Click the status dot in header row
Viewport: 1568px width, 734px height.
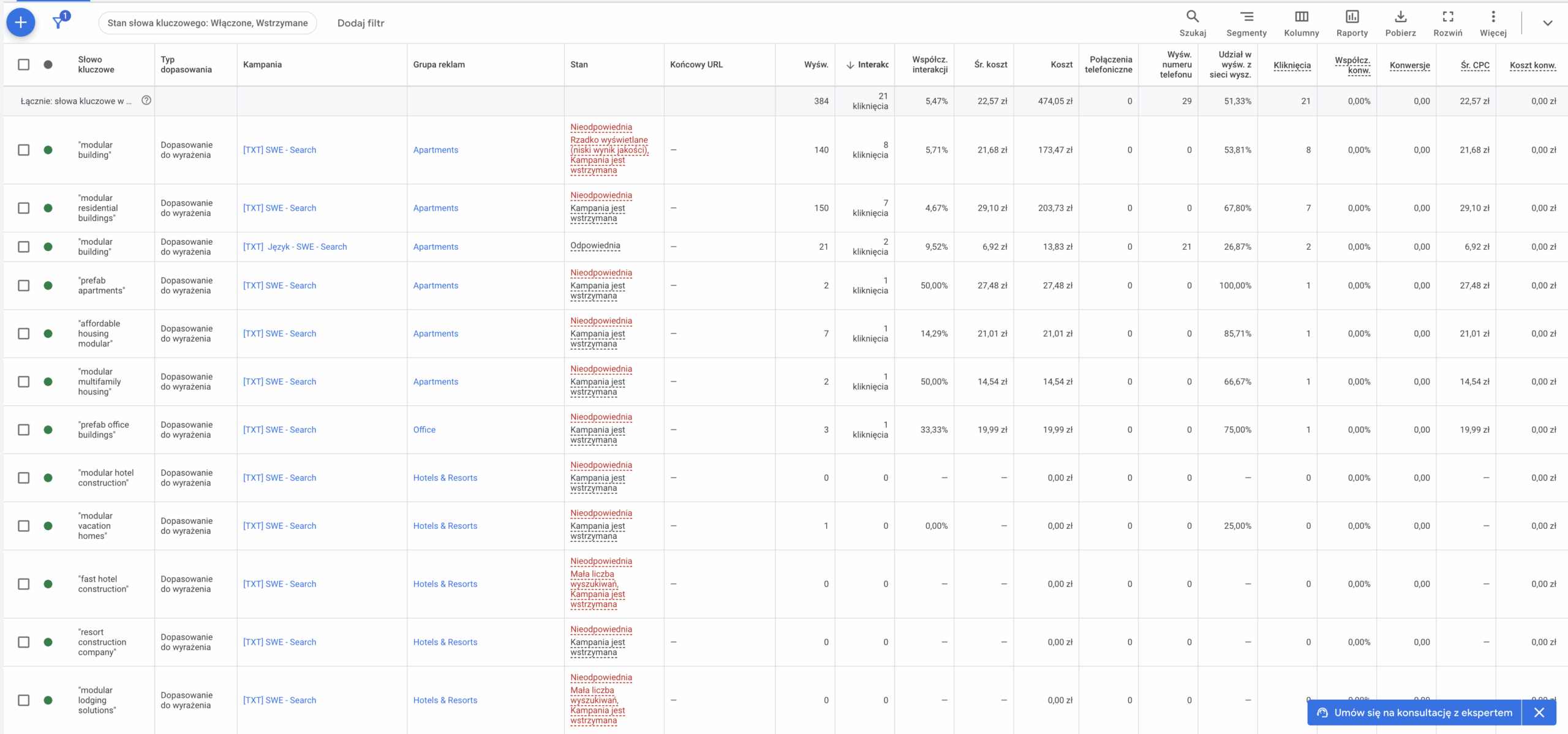[48, 64]
